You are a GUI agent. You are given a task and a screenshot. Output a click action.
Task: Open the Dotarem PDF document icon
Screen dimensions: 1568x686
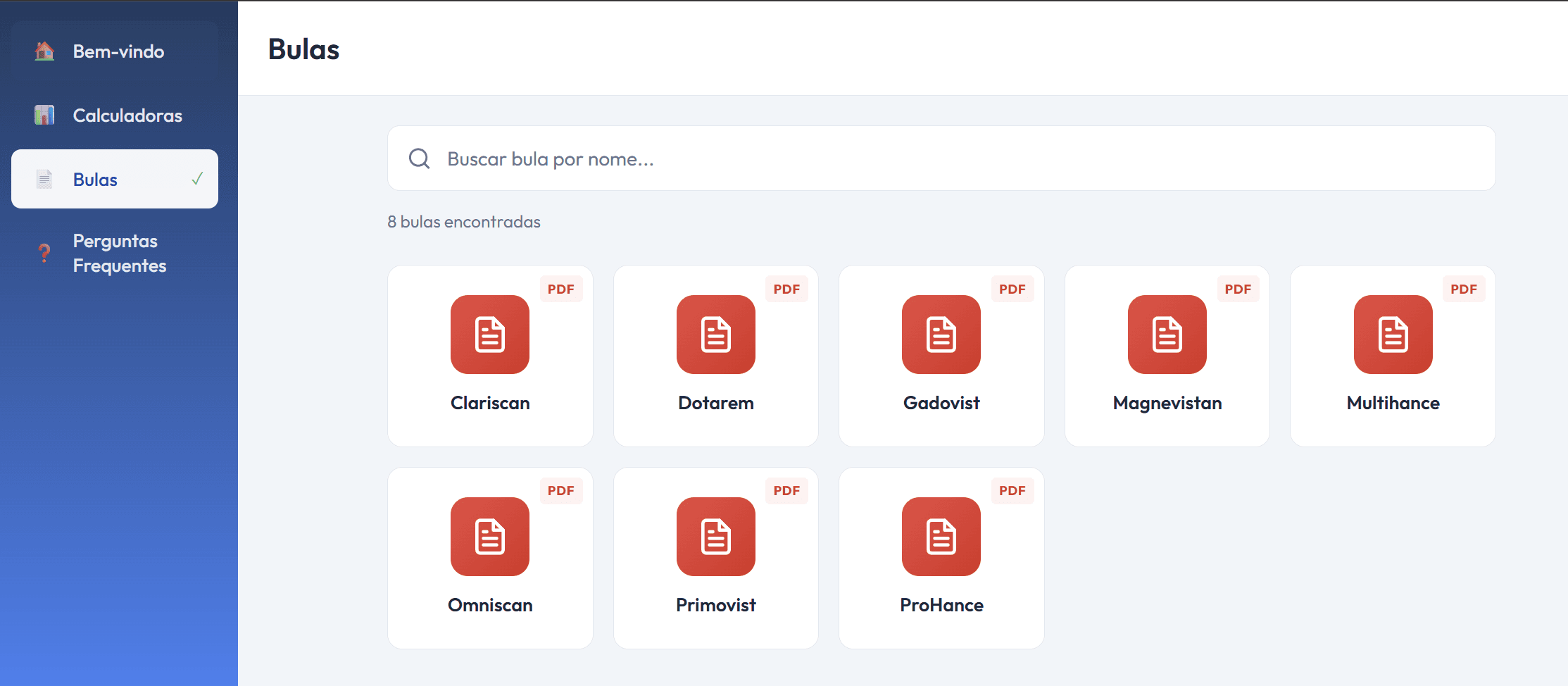pos(715,335)
